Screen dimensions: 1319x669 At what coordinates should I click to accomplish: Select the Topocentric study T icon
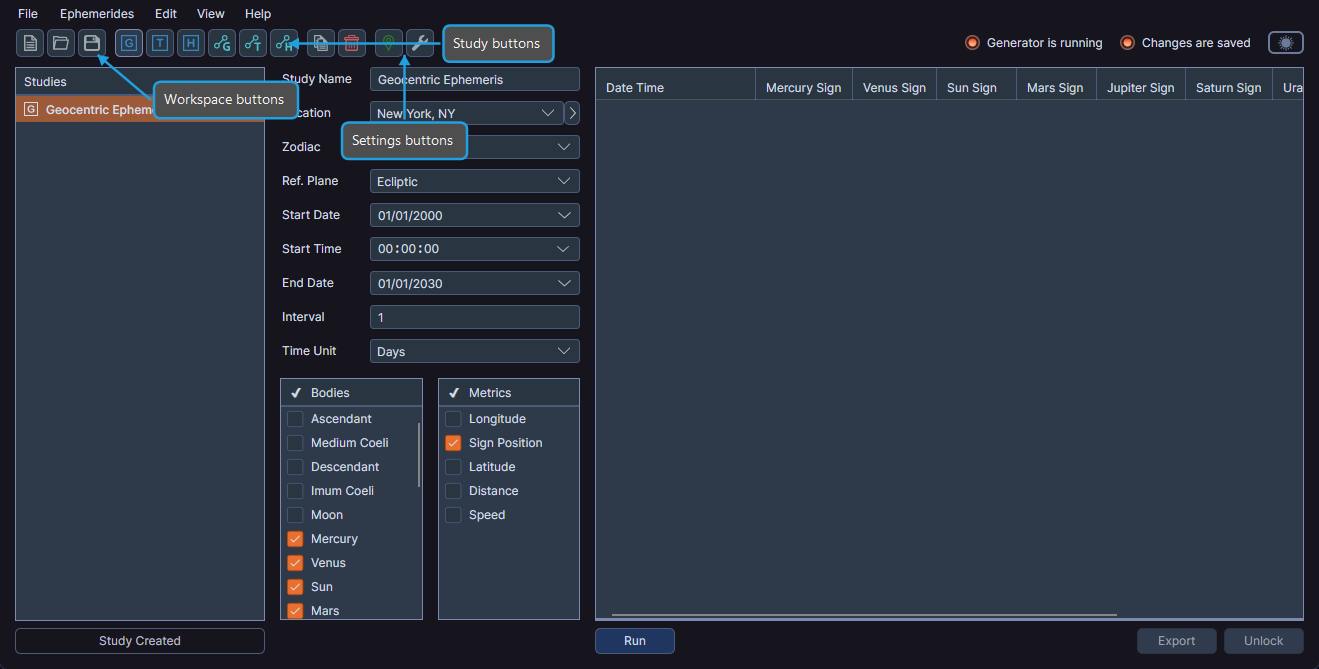coord(159,43)
